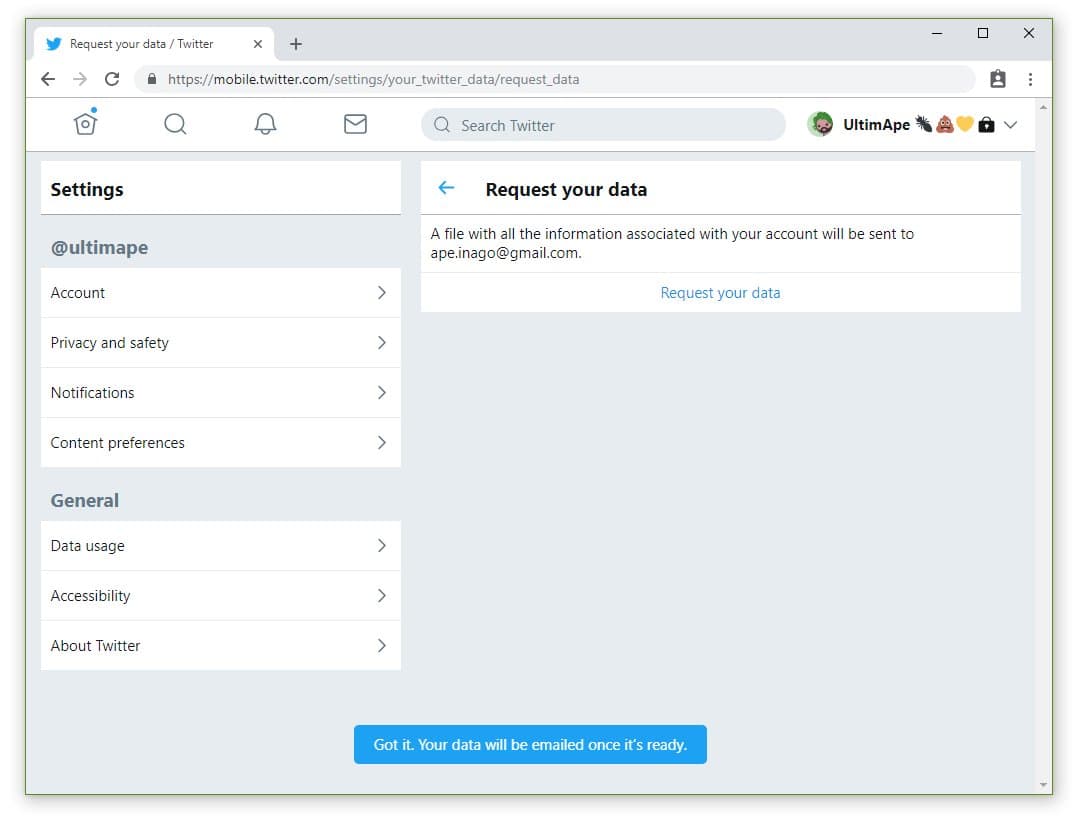Open the Messages envelope icon

coord(355,124)
